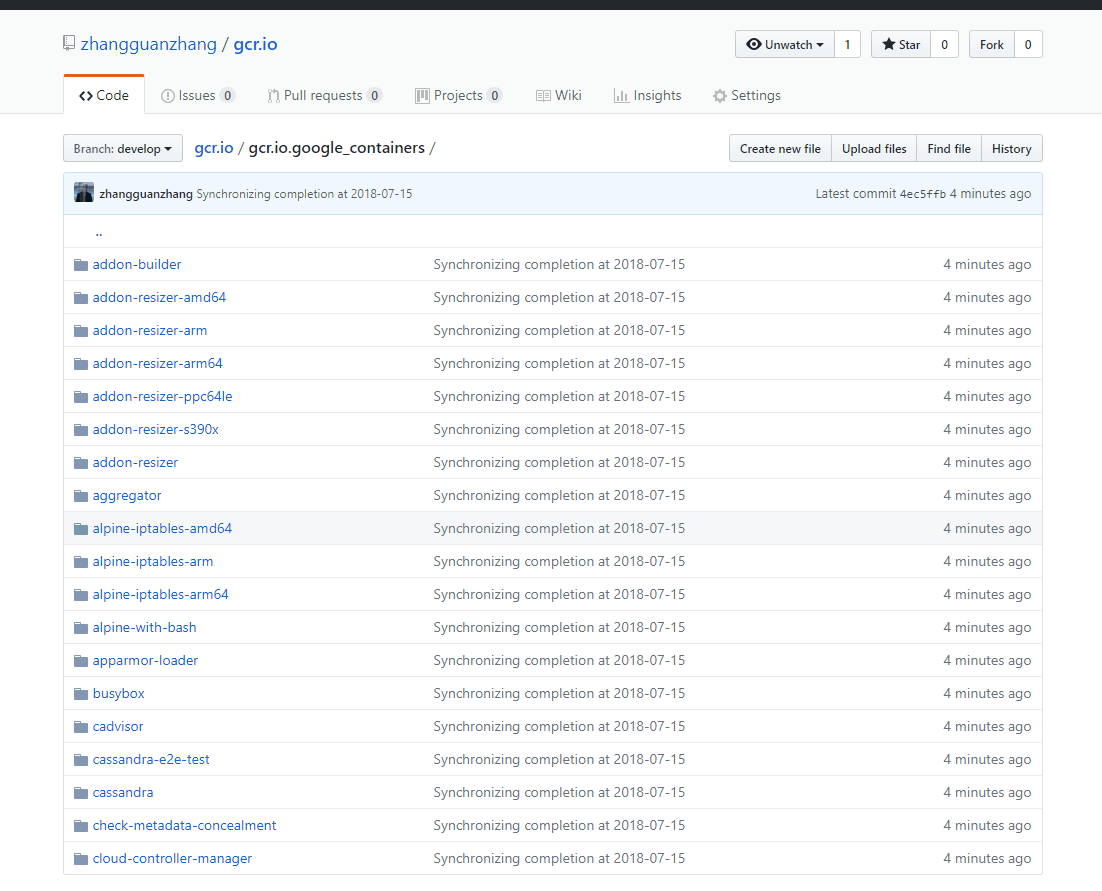Open the watchers count 1
This screenshot has height=891, width=1102.
point(848,44)
